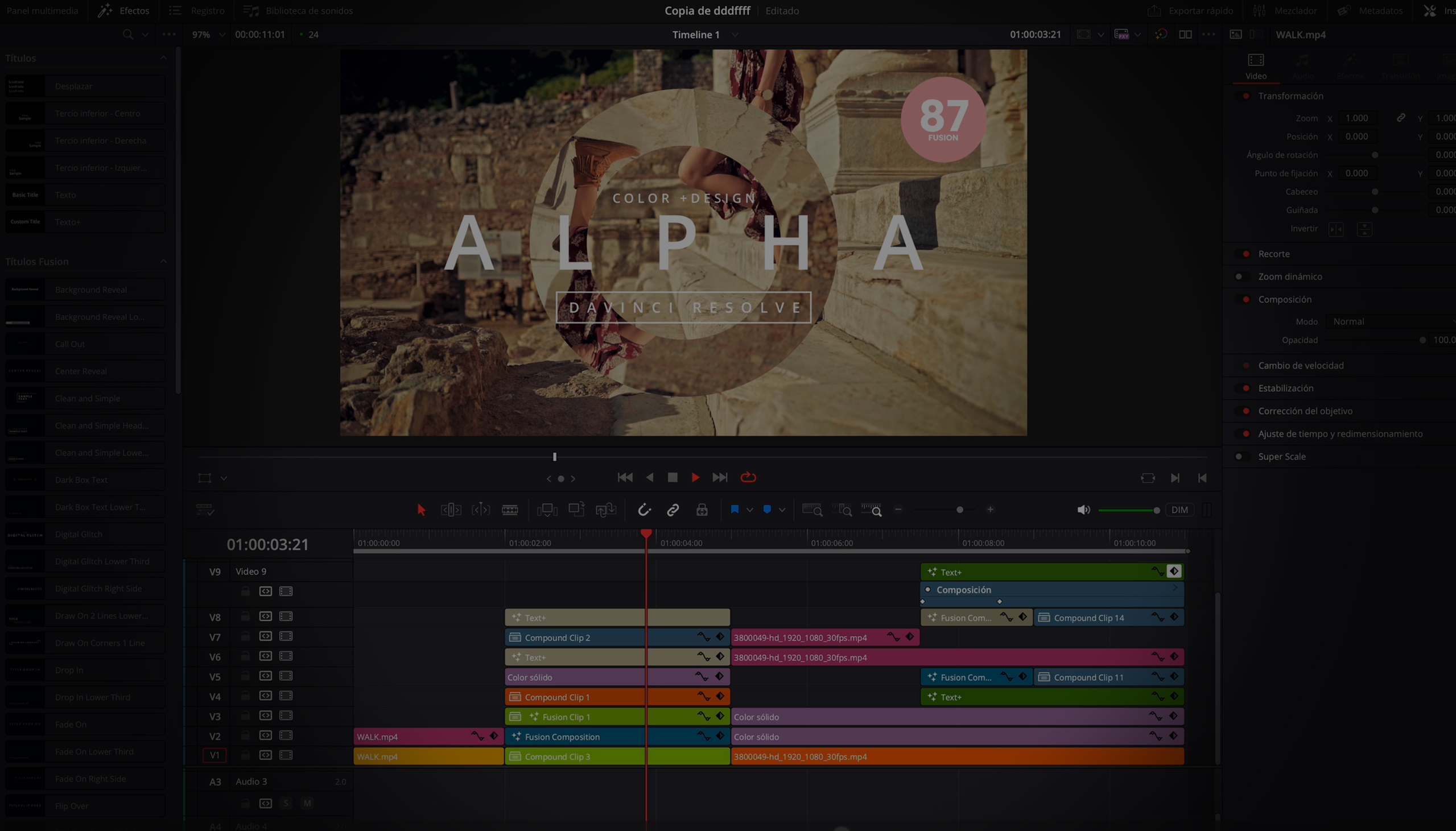Select the V1 destination track control

[x=215, y=755]
